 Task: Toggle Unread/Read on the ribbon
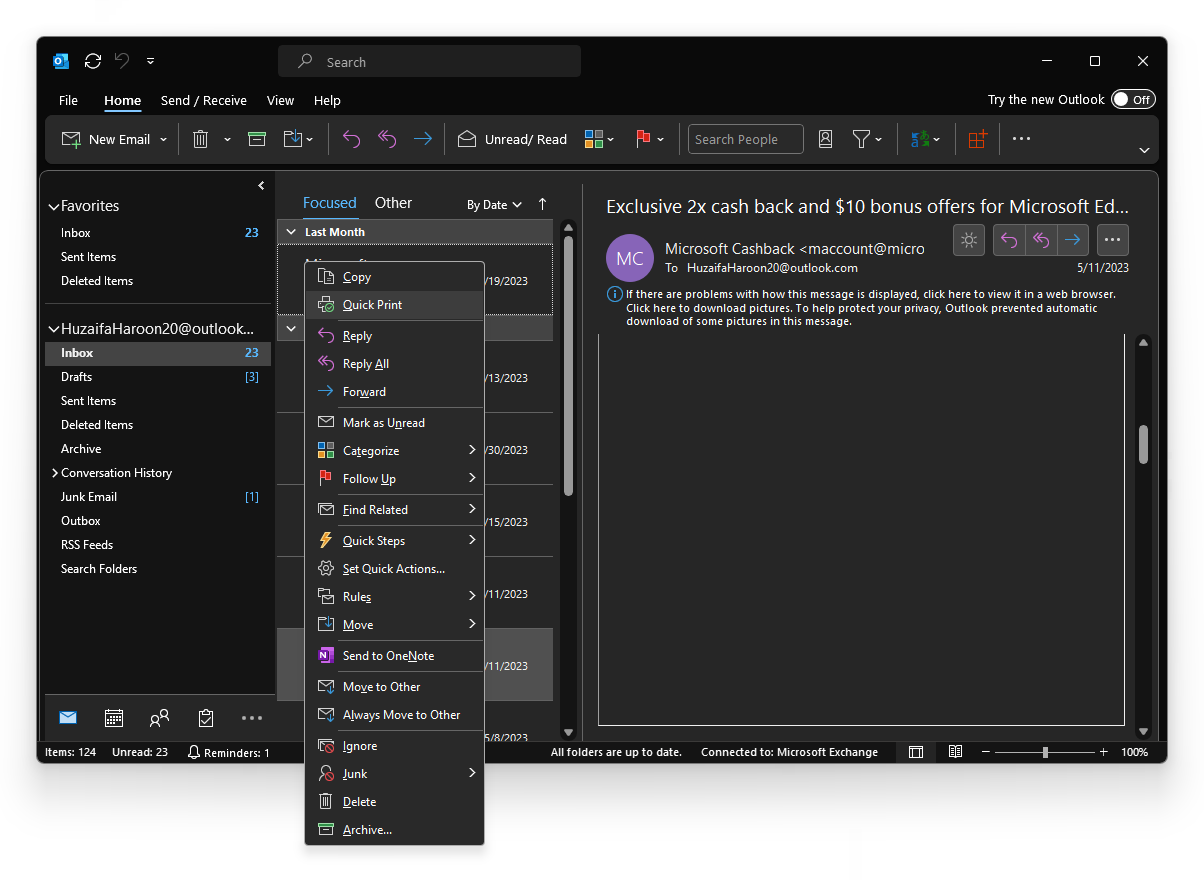coord(512,140)
